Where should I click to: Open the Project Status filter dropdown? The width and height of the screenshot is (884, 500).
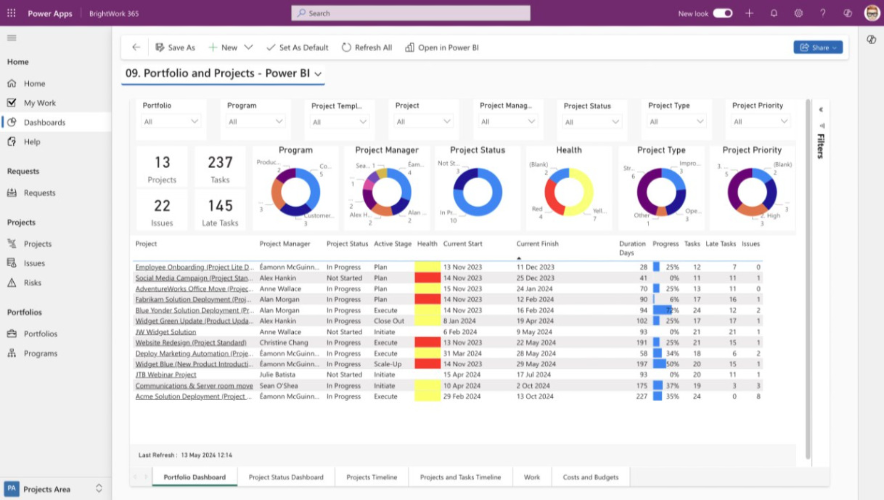[593, 122]
